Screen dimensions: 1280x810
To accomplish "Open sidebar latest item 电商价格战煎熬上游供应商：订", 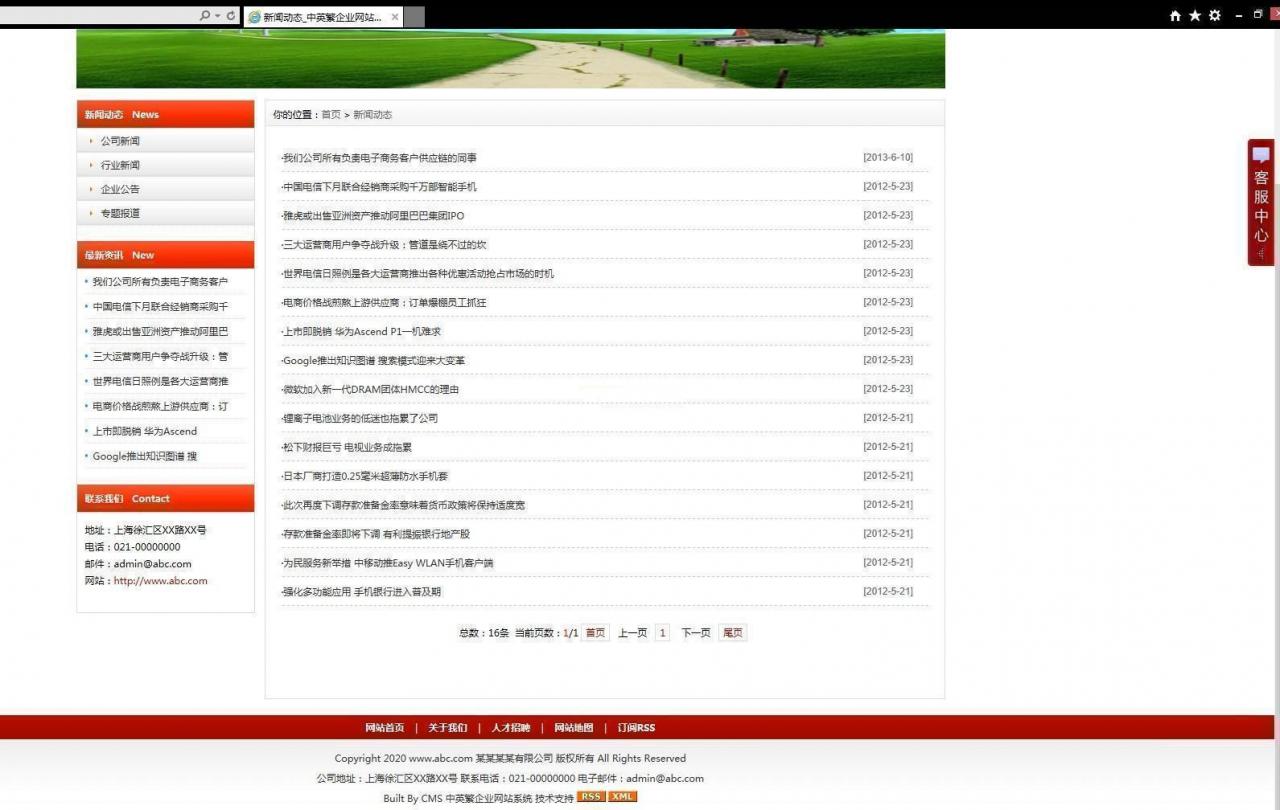I will point(160,407).
